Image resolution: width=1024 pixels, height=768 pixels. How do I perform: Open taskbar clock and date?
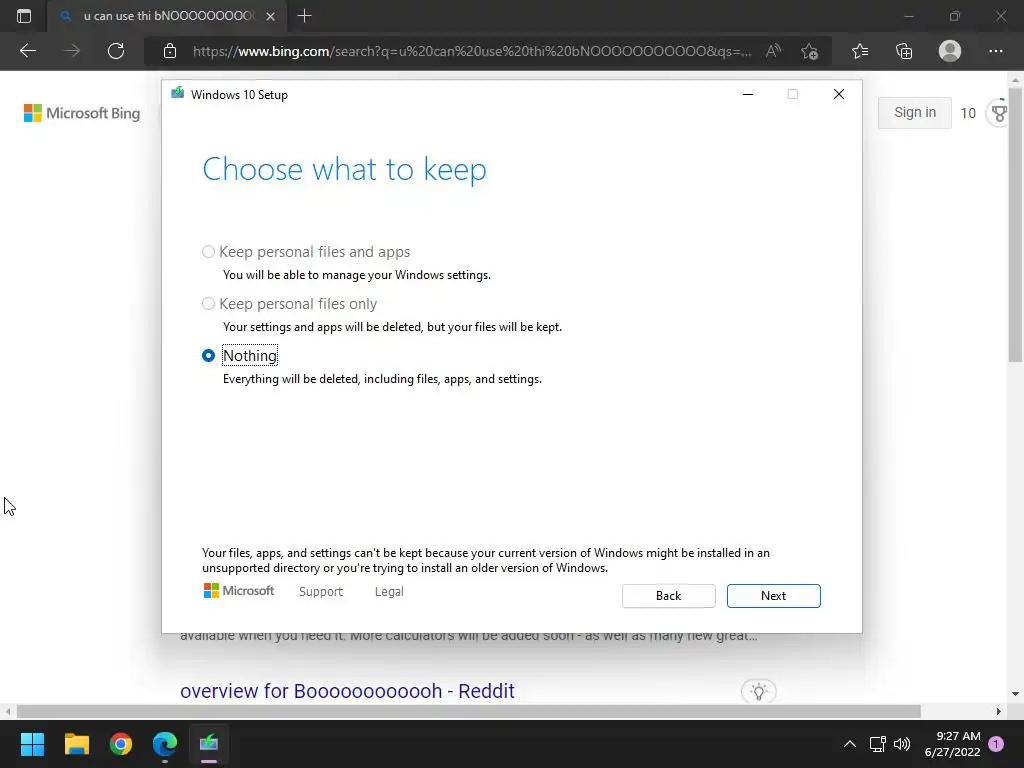click(952, 744)
